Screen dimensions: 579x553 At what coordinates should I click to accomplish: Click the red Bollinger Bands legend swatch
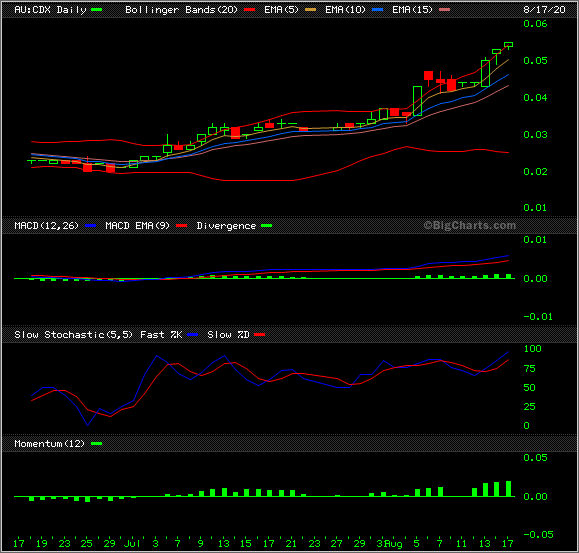click(x=250, y=10)
